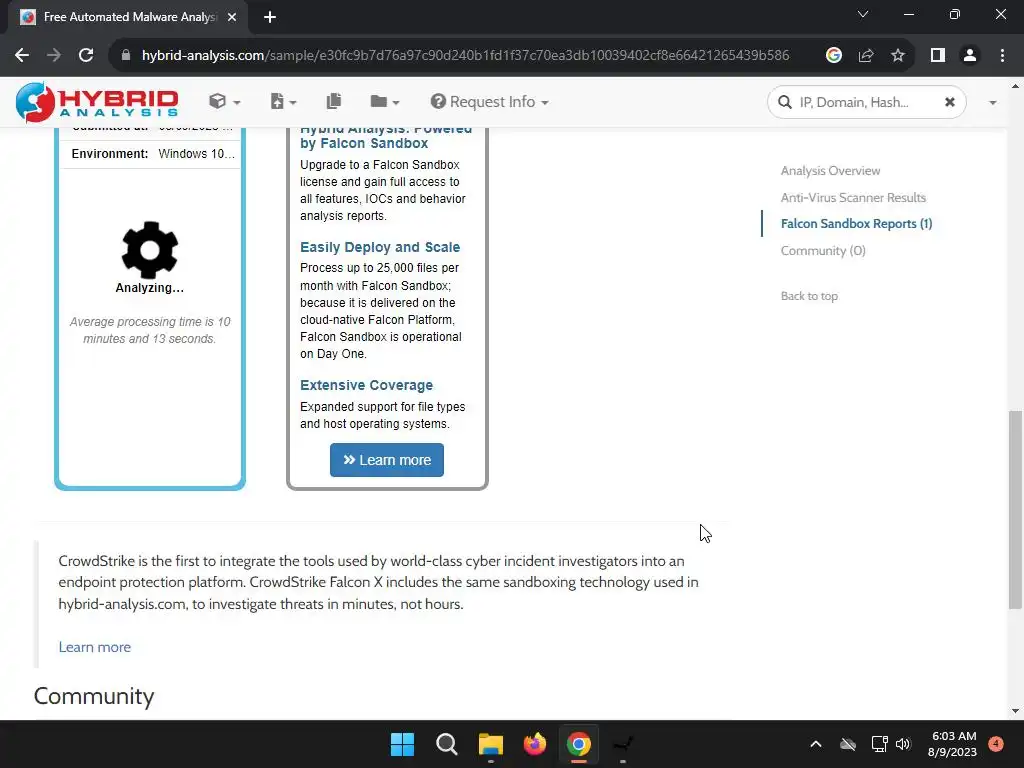
Task: Jump to Anti-Virus Scanner Results
Action: (853, 197)
